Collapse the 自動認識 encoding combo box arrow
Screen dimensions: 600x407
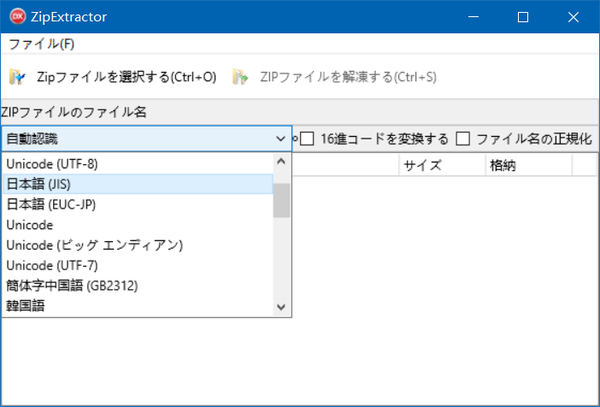pyautogui.click(x=281, y=139)
